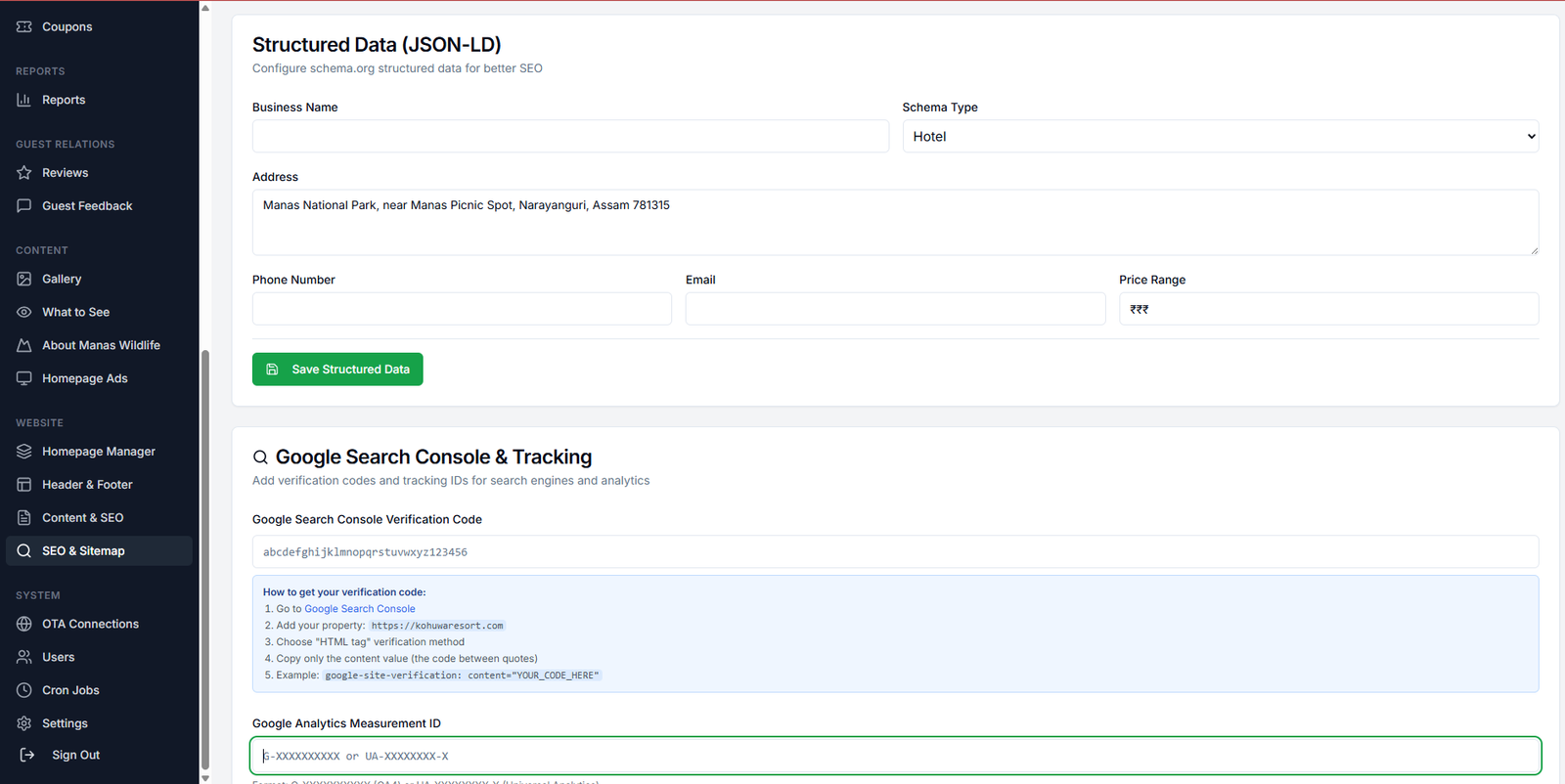Click the floppy disk icon on Save button
Viewport: 1565px width, 784px height.
(272, 370)
